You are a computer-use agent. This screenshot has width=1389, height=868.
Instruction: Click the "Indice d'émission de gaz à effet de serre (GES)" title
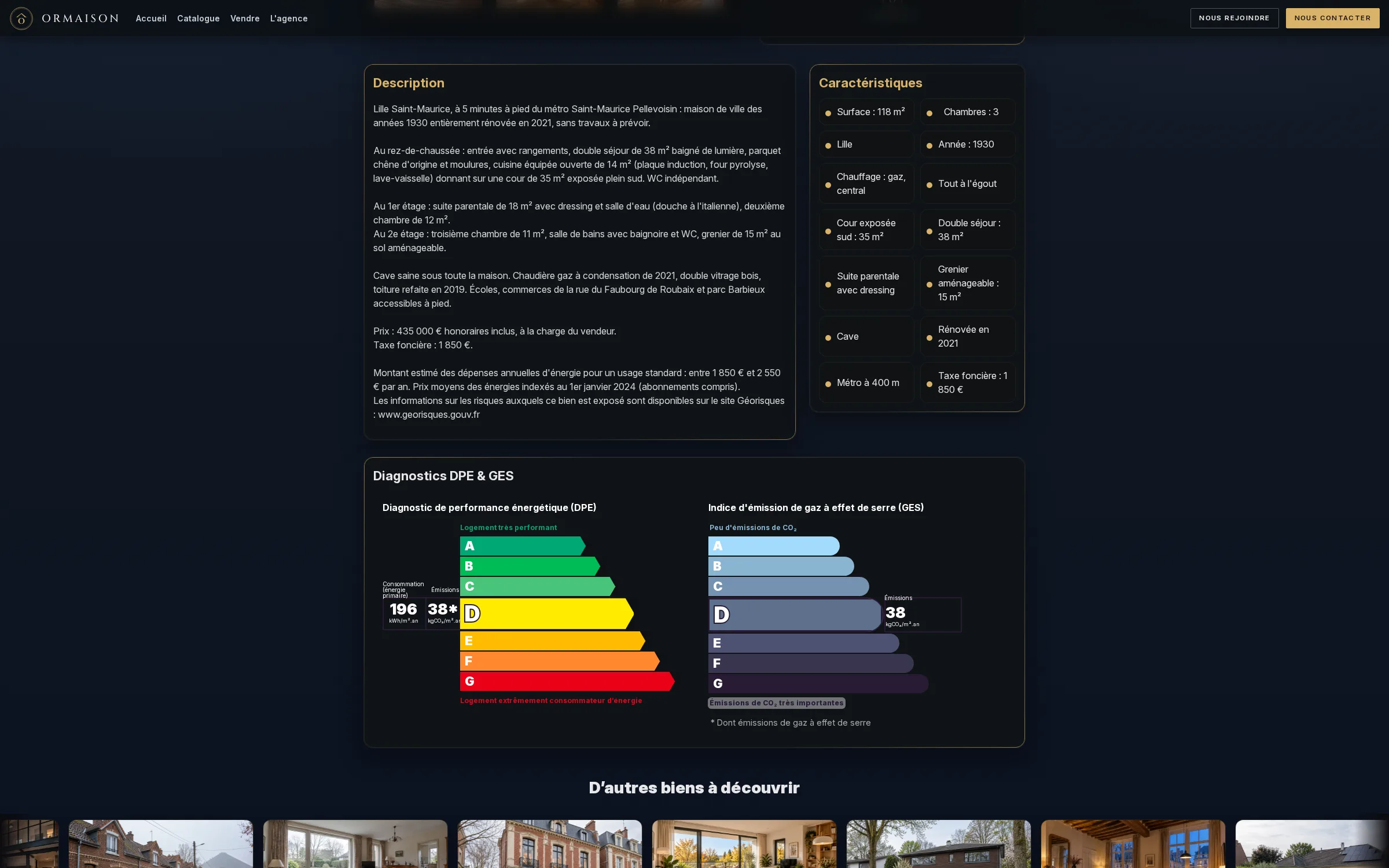816,507
